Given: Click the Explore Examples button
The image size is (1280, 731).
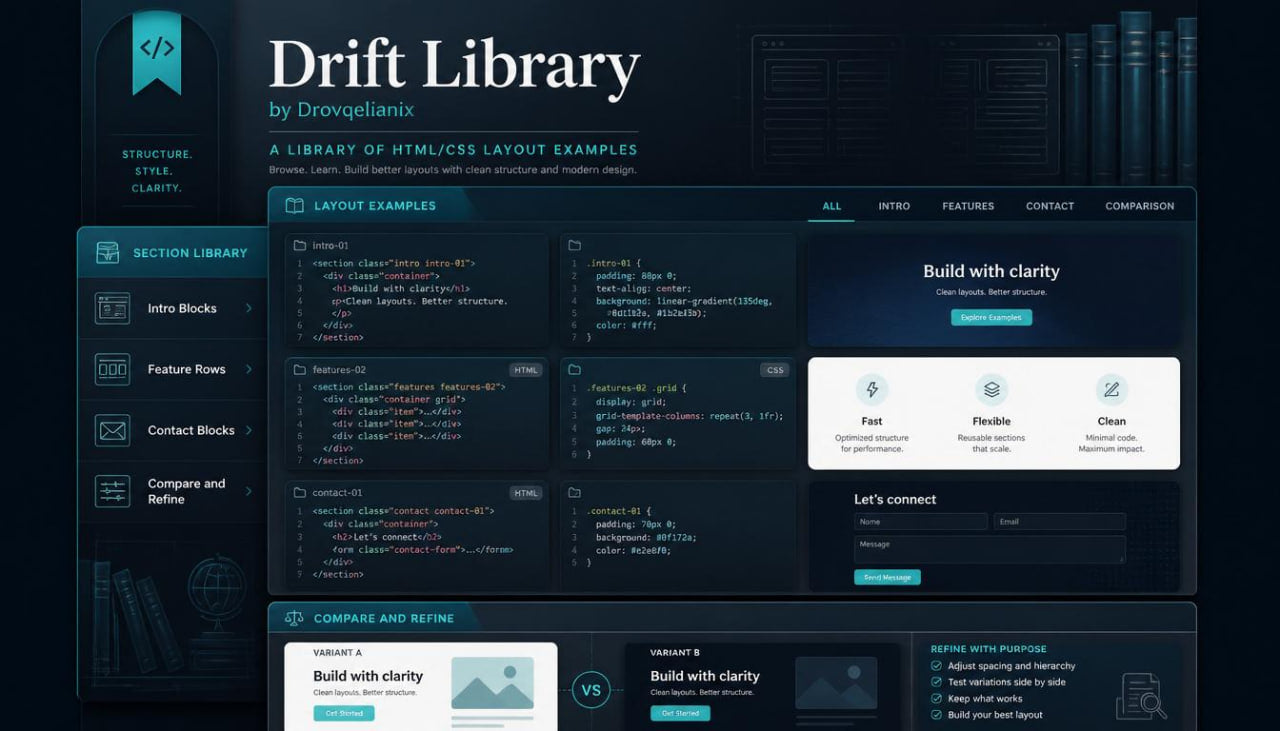Looking at the screenshot, I should tap(991, 317).
